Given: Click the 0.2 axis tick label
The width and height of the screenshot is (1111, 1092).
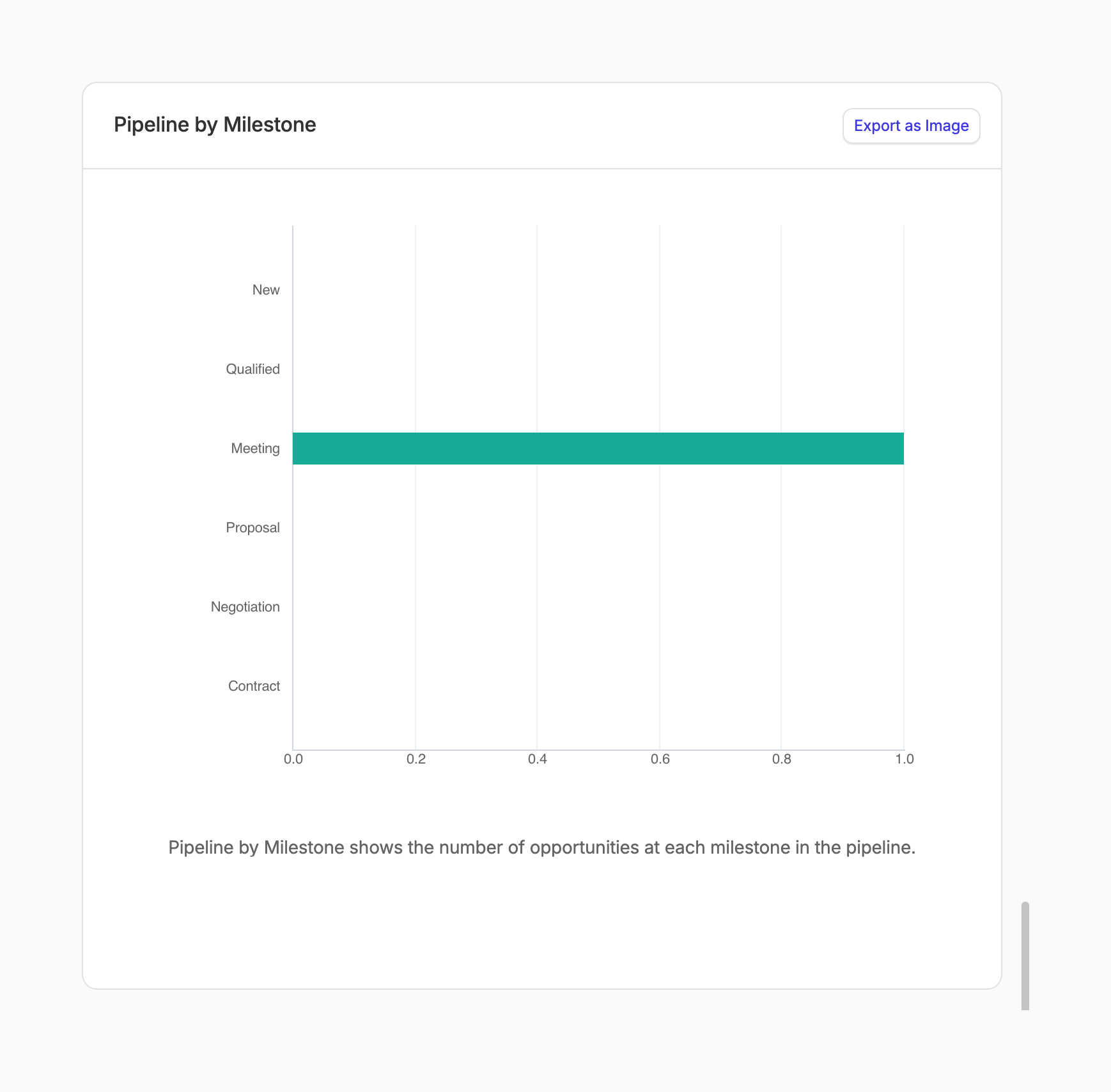Looking at the screenshot, I should click(416, 760).
